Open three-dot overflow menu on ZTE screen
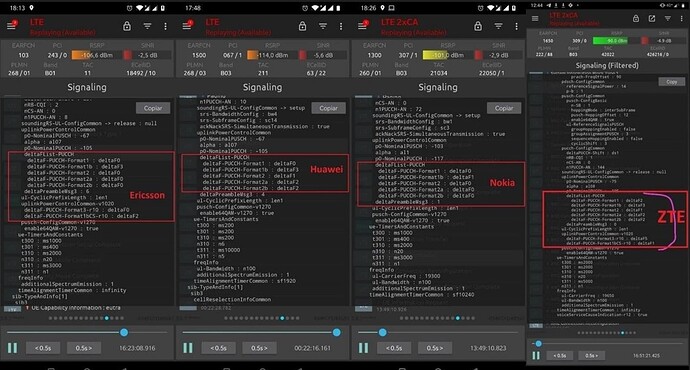 tap(682, 18)
